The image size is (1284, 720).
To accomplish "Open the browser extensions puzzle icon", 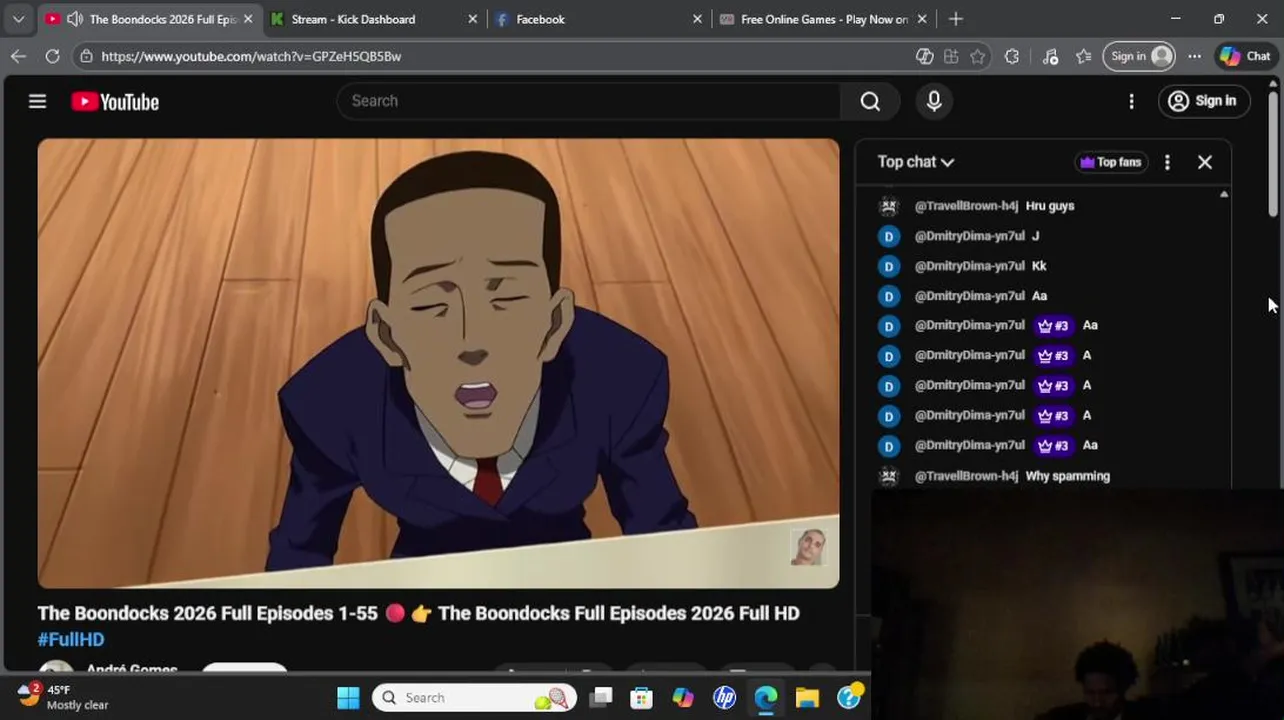I will (x=1012, y=57).
